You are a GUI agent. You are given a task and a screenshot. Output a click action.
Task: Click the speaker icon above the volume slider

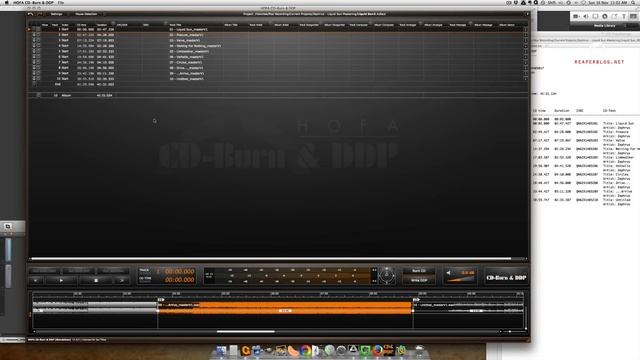(449, 272)
